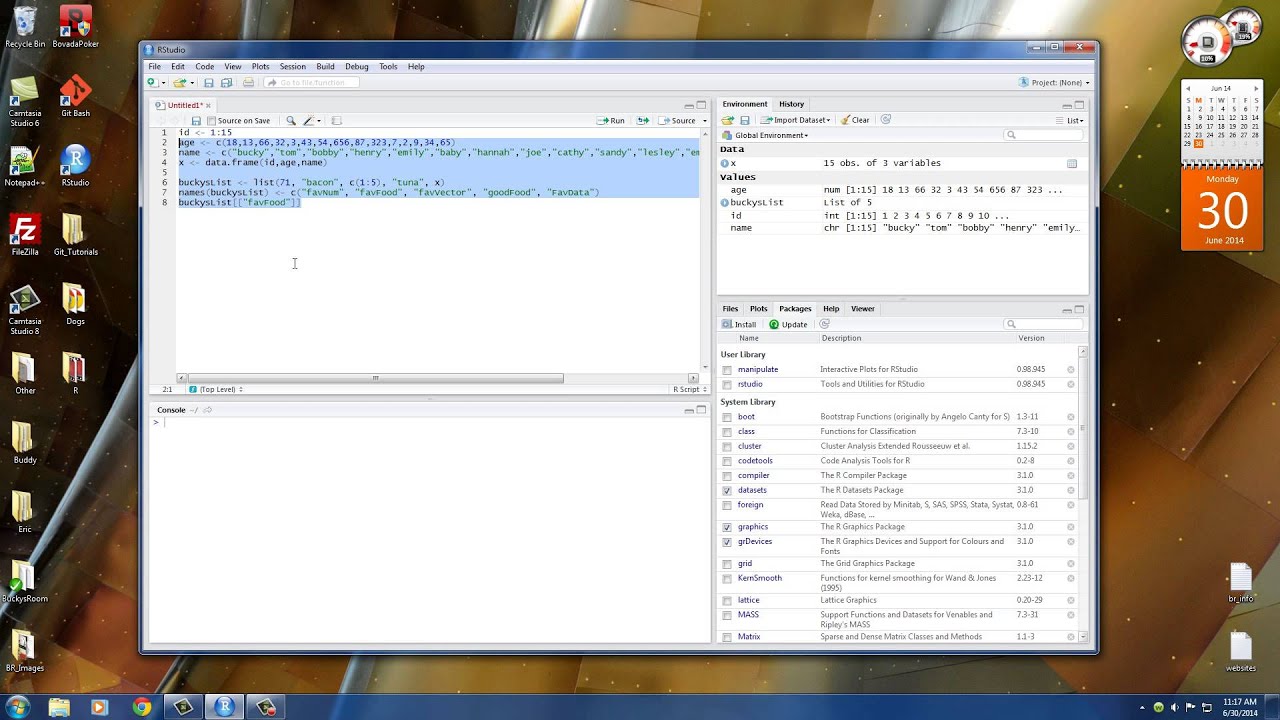The width and height of the screenshot is (1280, 720).
Task: Load the cluster package checkbox
Action: (727, 446)
